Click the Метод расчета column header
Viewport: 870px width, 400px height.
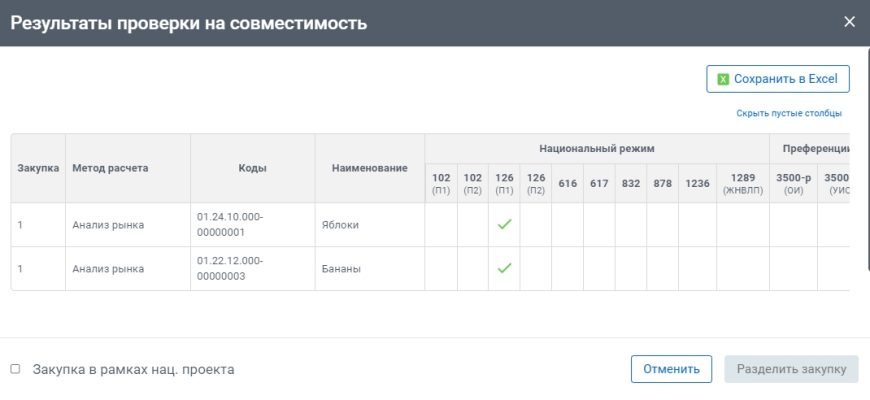click(x=110, y=168)
